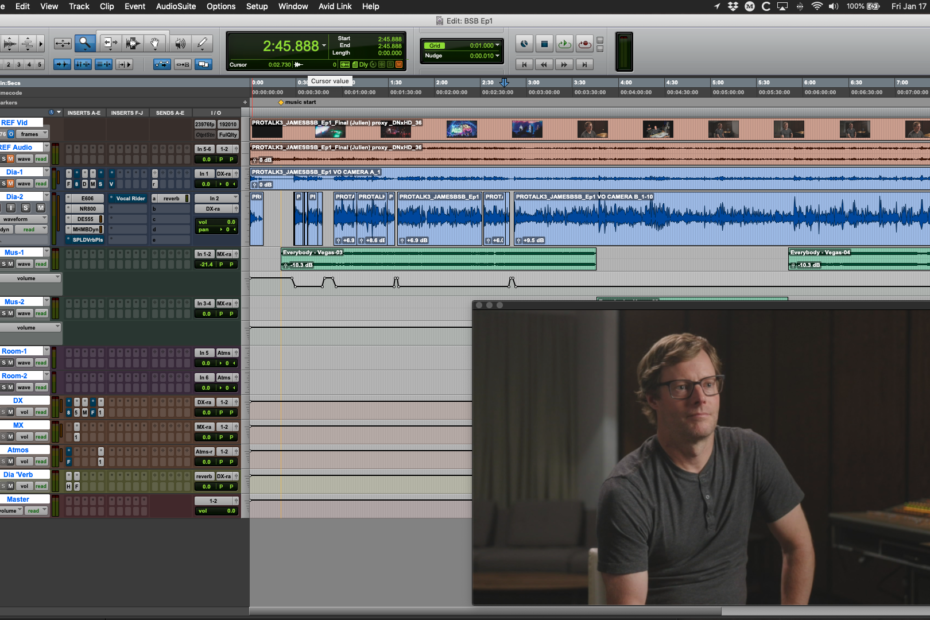The image size is (930, 620).
Task: Click the online sync clock icon
Action: 524,43
